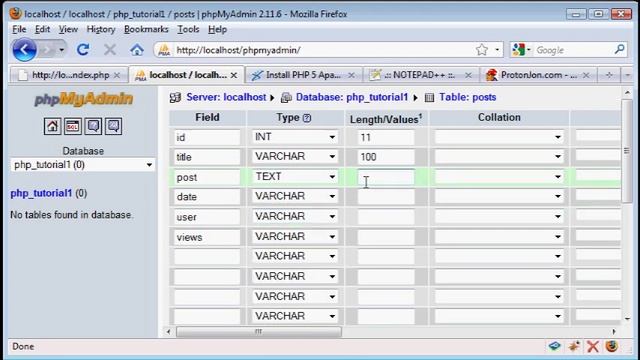Screen dimensions: 640x360
Task: Follow the Database: php_tutorial1 breadcrumb link
Action: (352, 97)
